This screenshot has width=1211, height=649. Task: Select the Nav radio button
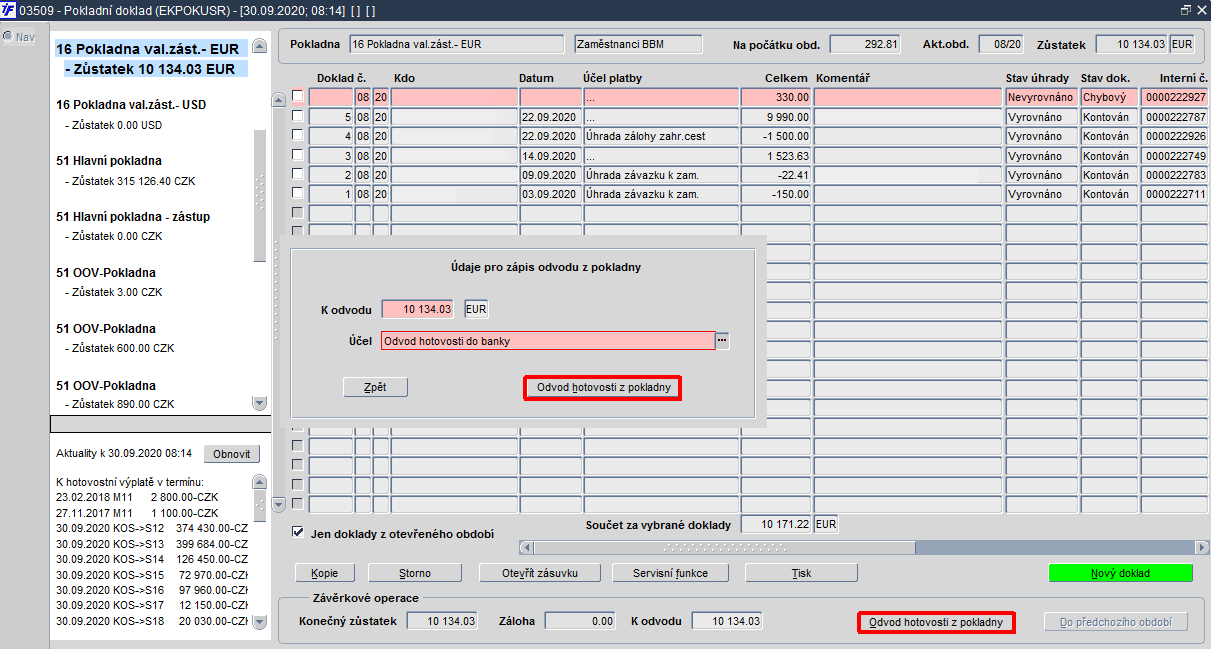[x=7, y=37]
